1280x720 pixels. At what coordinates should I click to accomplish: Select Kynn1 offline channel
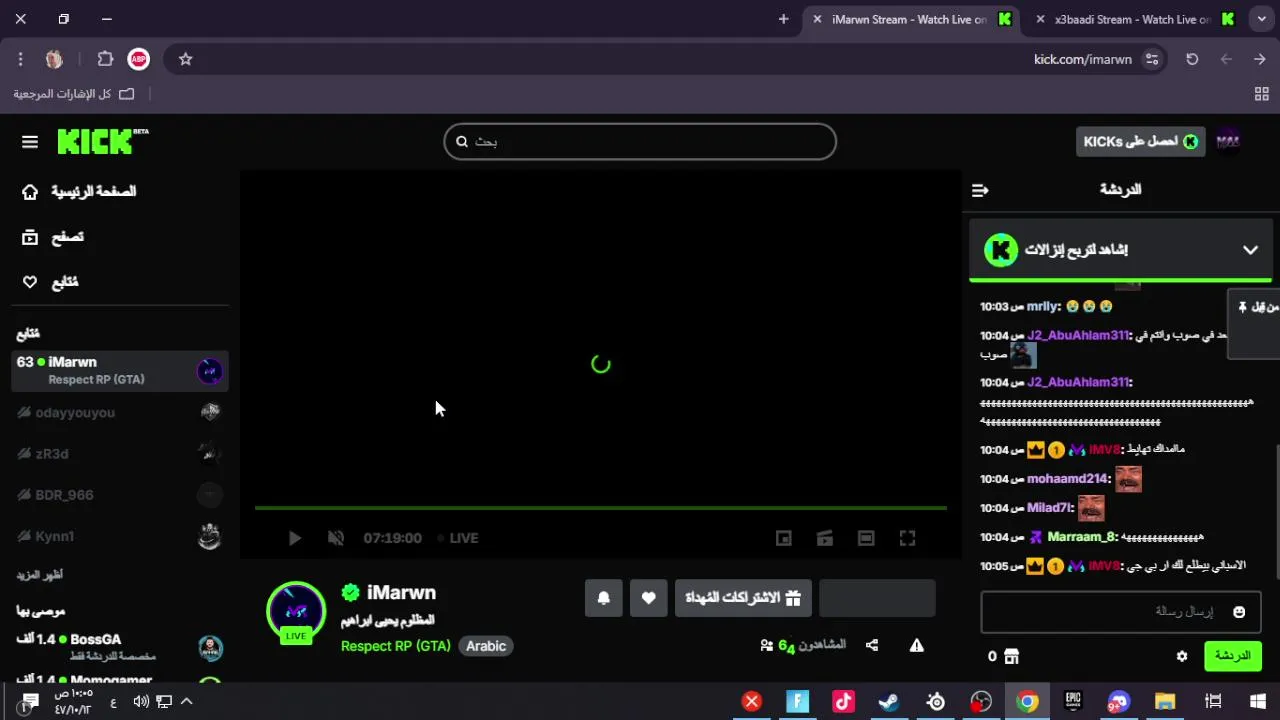click(x=120, y=536)
